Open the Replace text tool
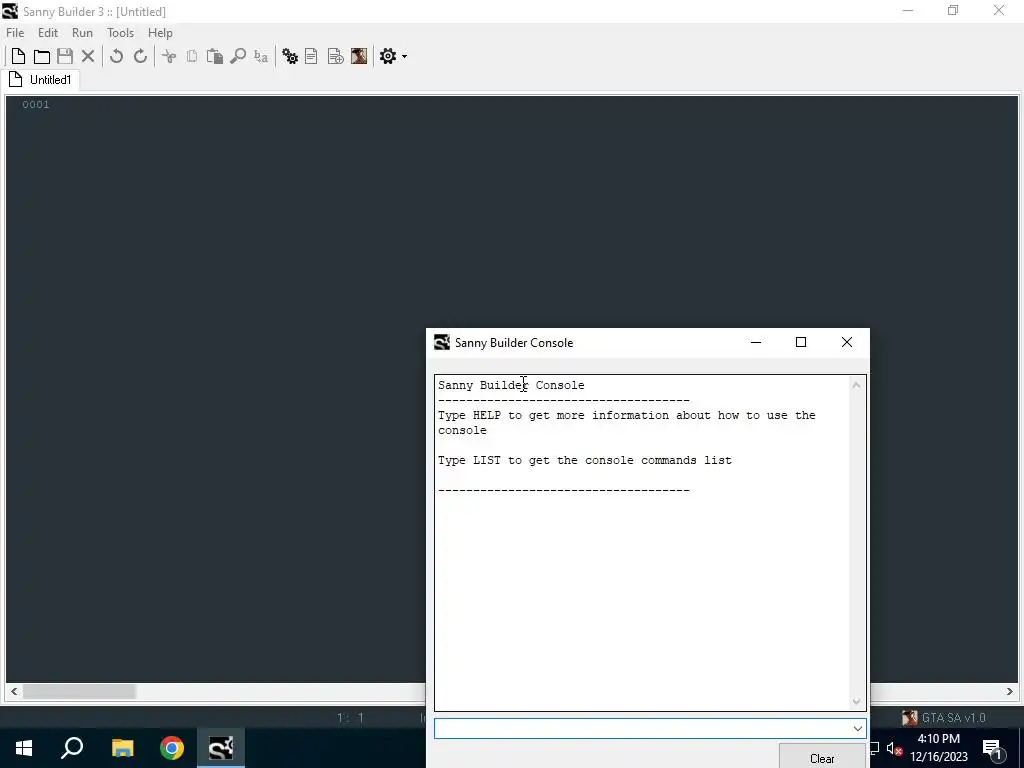The image size is (1024, 768). tap(261, 56)
